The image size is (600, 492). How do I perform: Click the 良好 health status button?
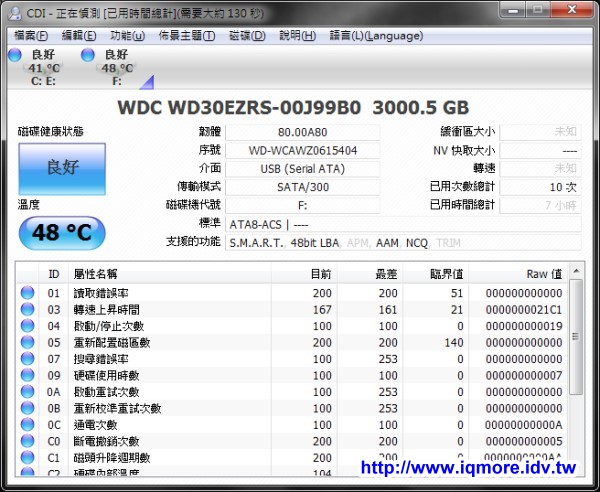(62, 169)
